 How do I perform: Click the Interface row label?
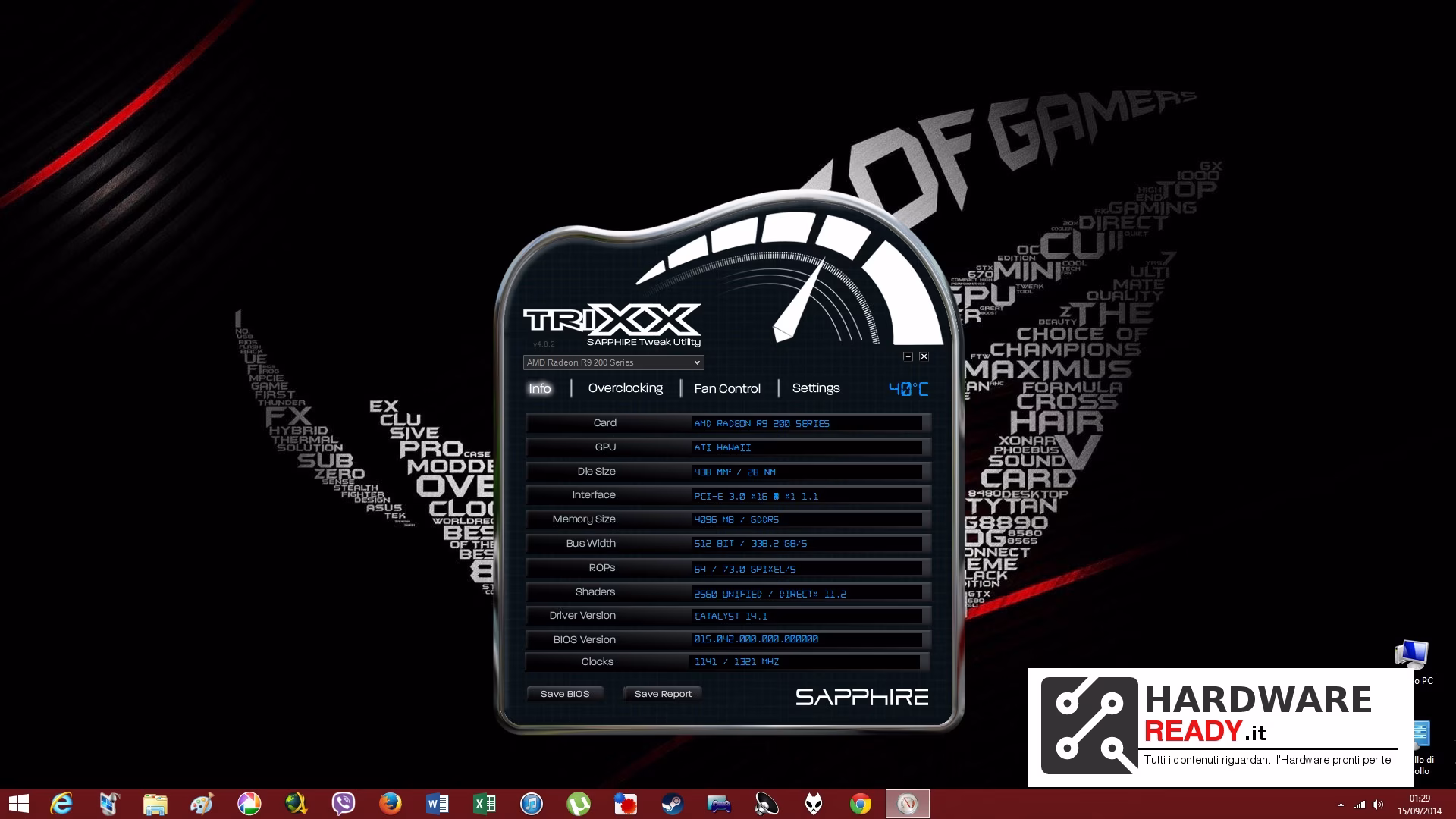[594, 495]
